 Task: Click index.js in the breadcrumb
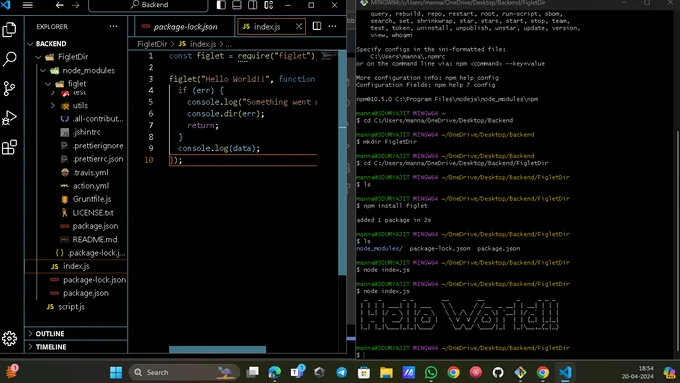point(203,44)
